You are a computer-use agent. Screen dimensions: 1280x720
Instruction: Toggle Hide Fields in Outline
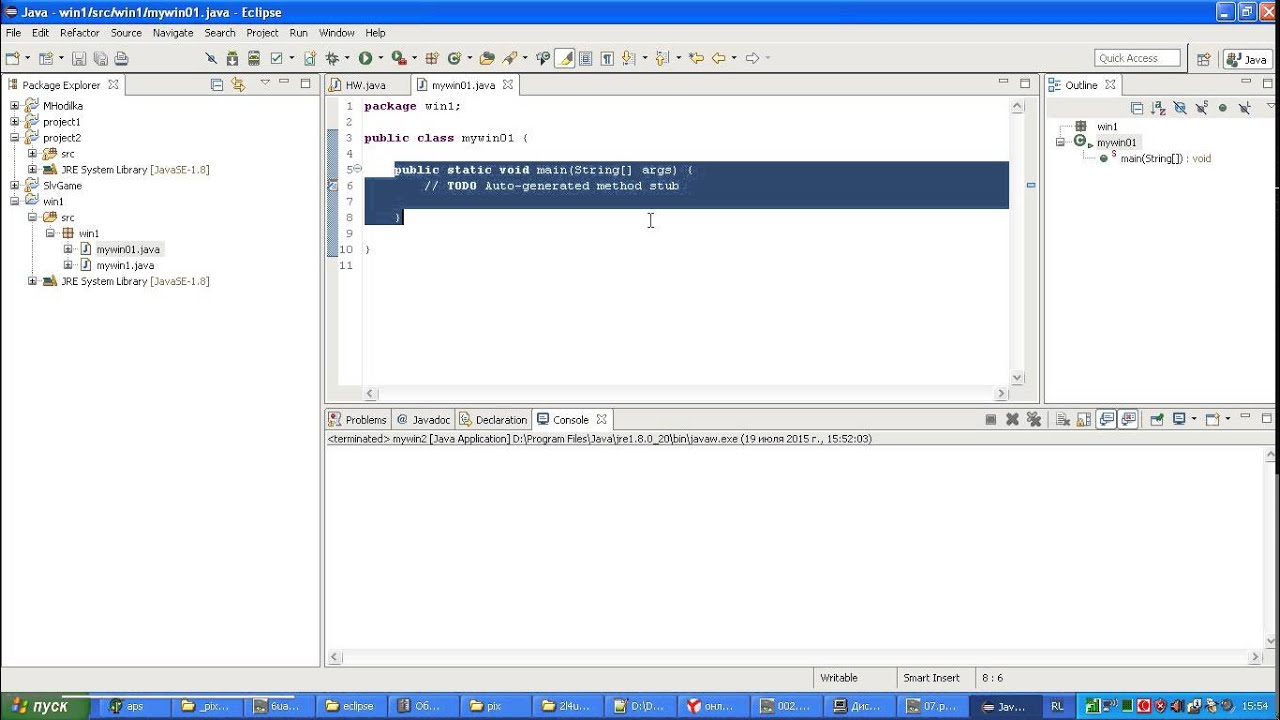1180,107
